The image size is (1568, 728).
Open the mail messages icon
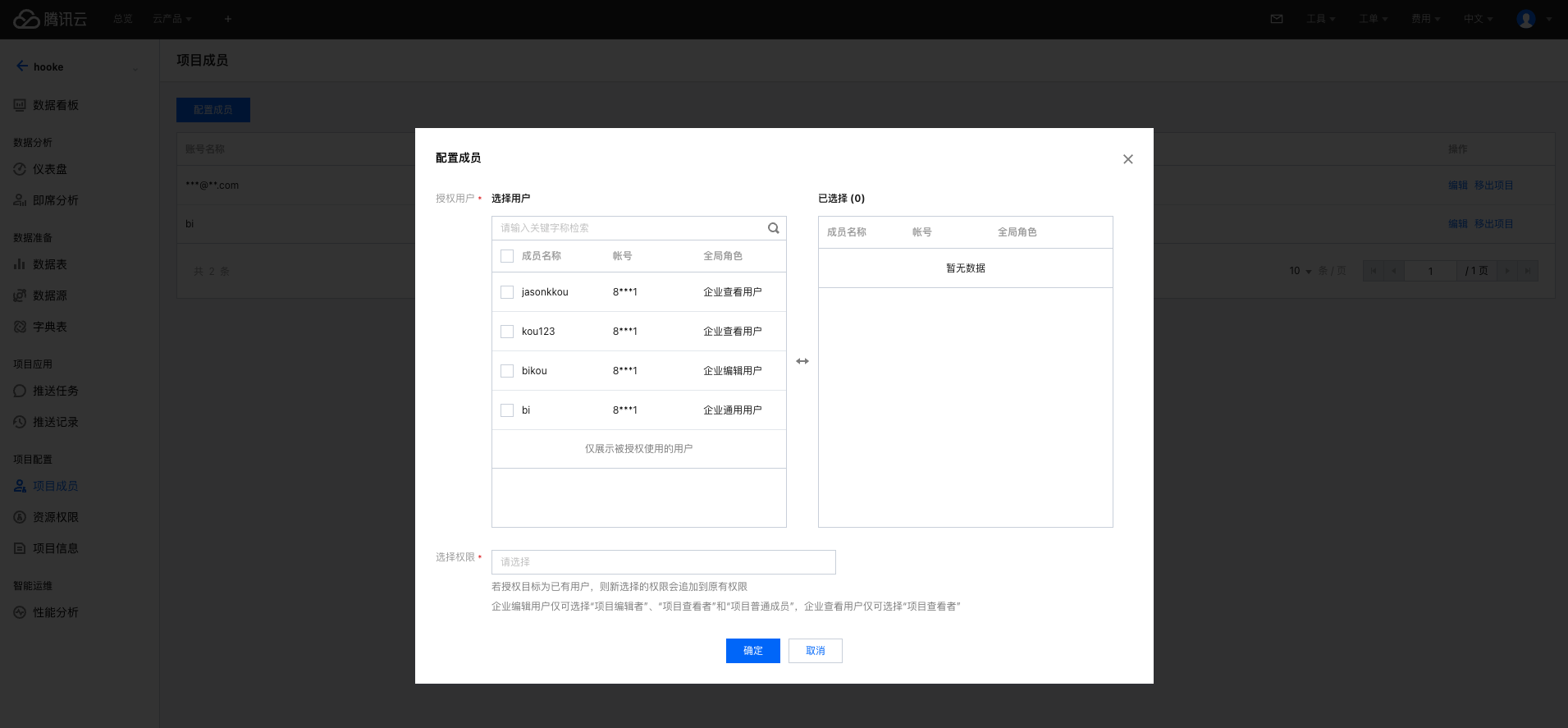(x=1277, y=19)
